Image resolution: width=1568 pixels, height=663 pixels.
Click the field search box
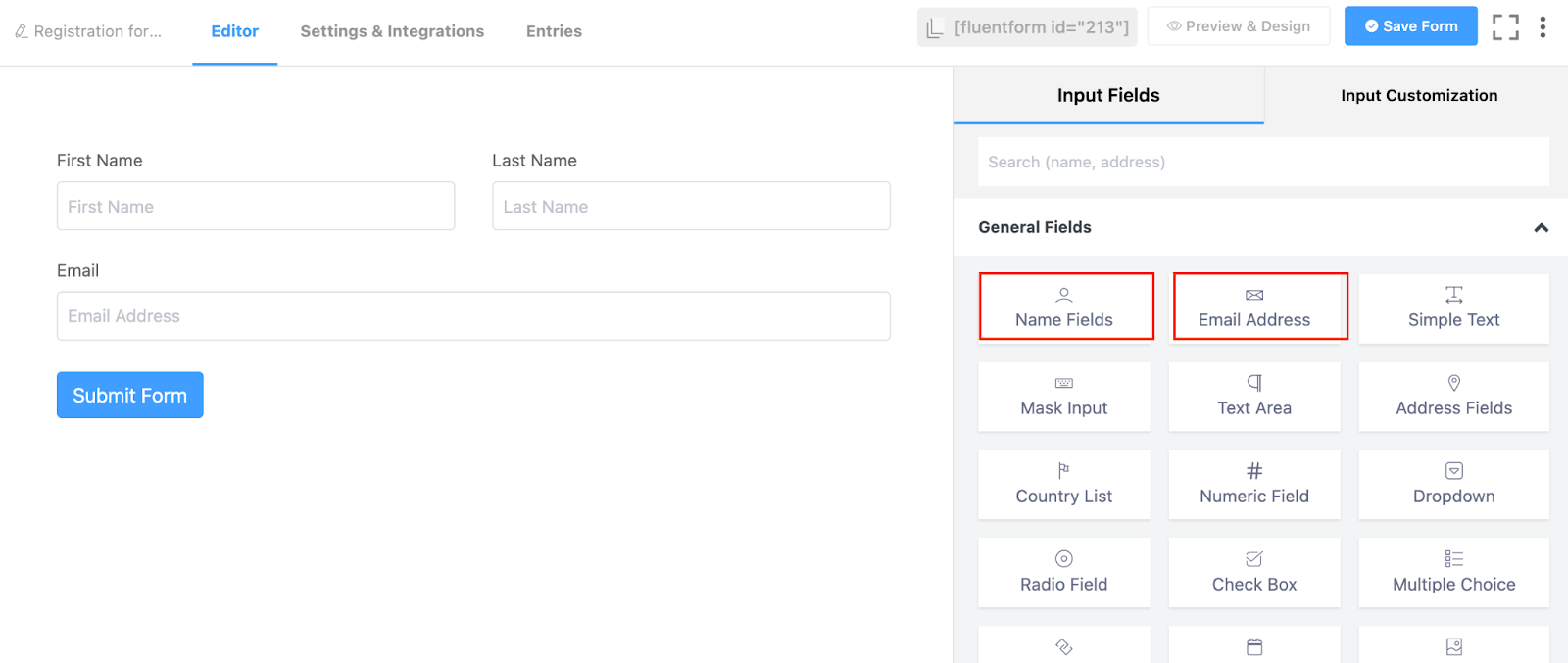pyautogui.click(x=1263, y=163)
